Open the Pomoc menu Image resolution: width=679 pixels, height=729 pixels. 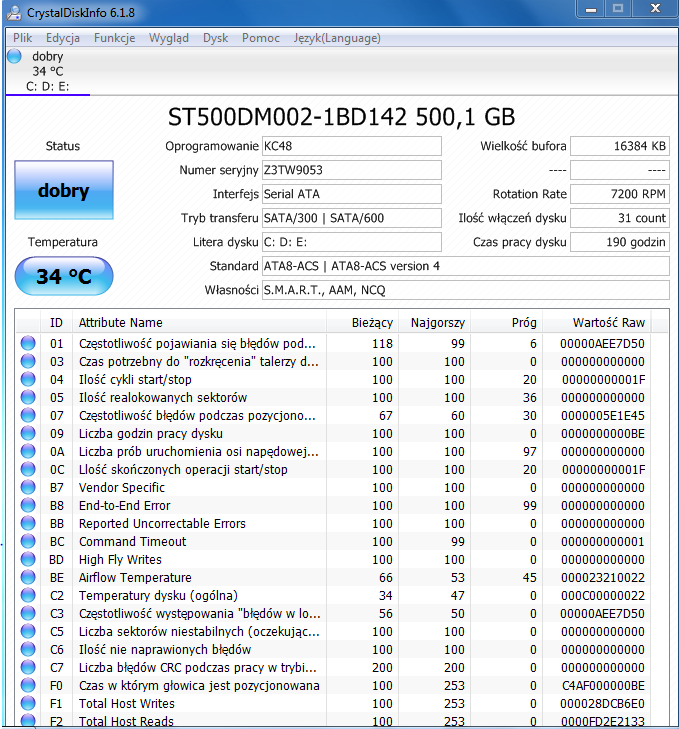260,38
